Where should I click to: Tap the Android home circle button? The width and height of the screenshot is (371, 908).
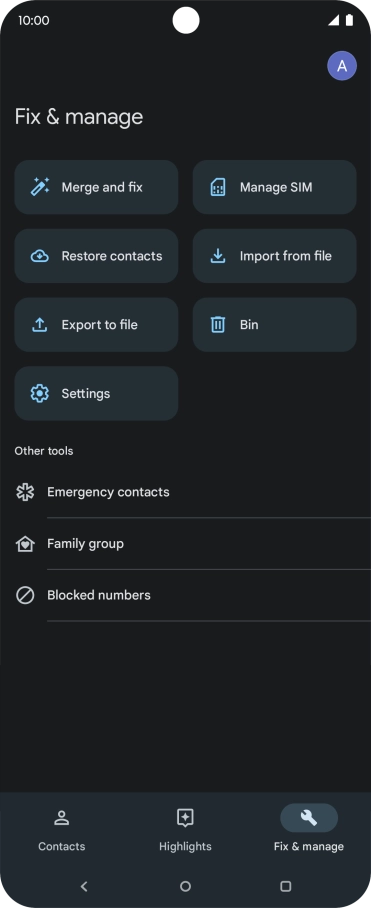(185, 886)
